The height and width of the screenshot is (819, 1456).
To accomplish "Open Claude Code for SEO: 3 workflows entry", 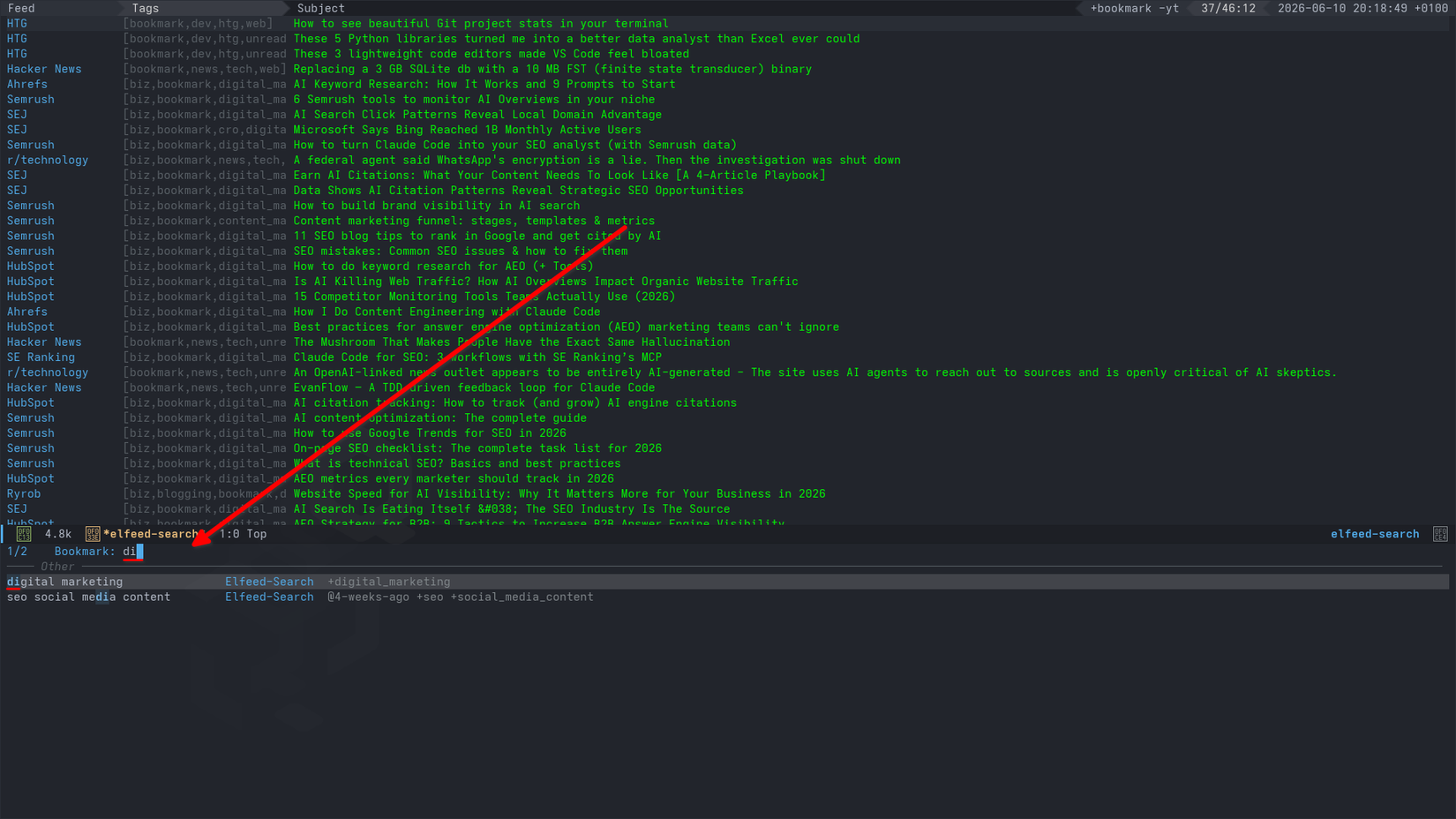I will tap(477, 357).
